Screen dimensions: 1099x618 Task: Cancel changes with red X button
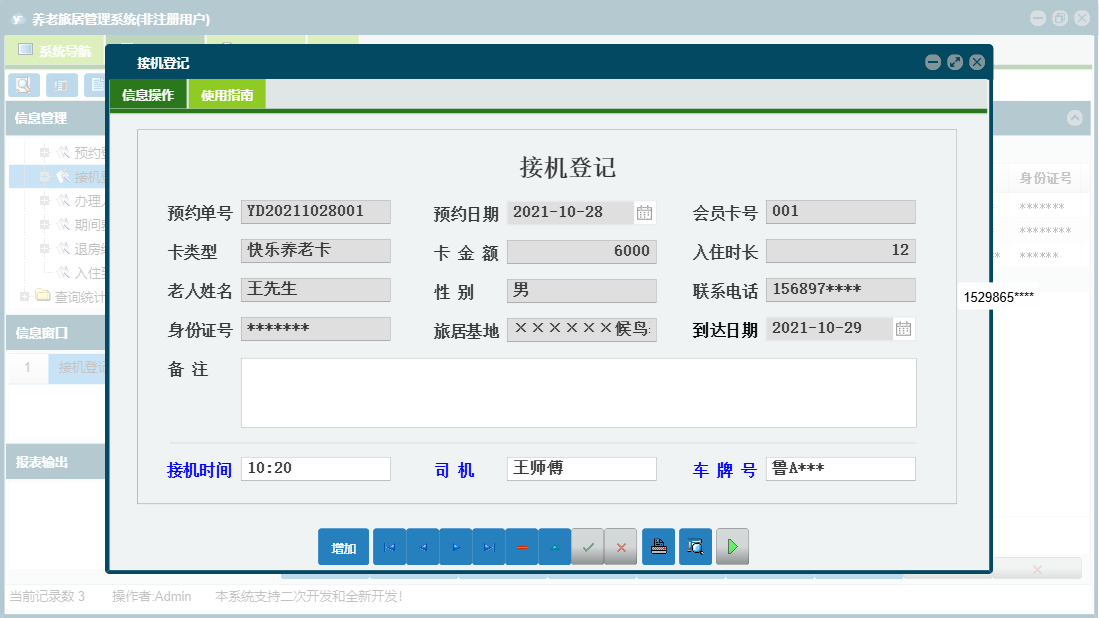pos(621,547)
